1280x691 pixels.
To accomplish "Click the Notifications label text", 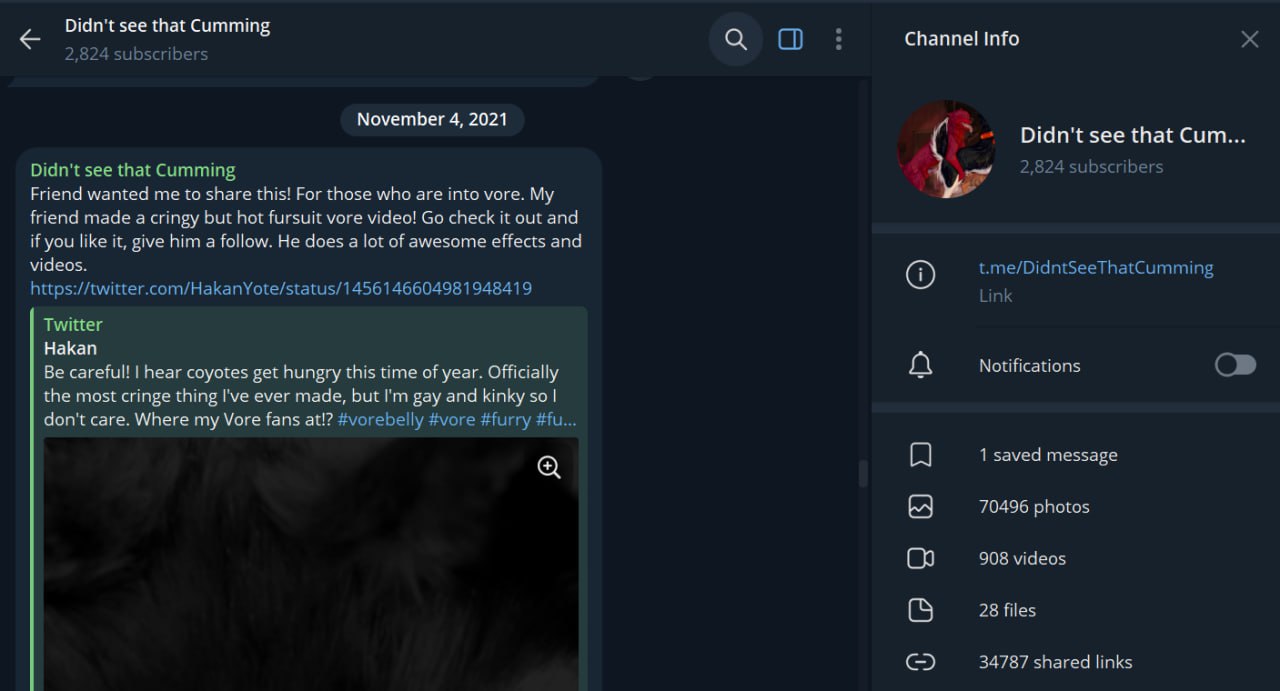I will click(1029, 365).
